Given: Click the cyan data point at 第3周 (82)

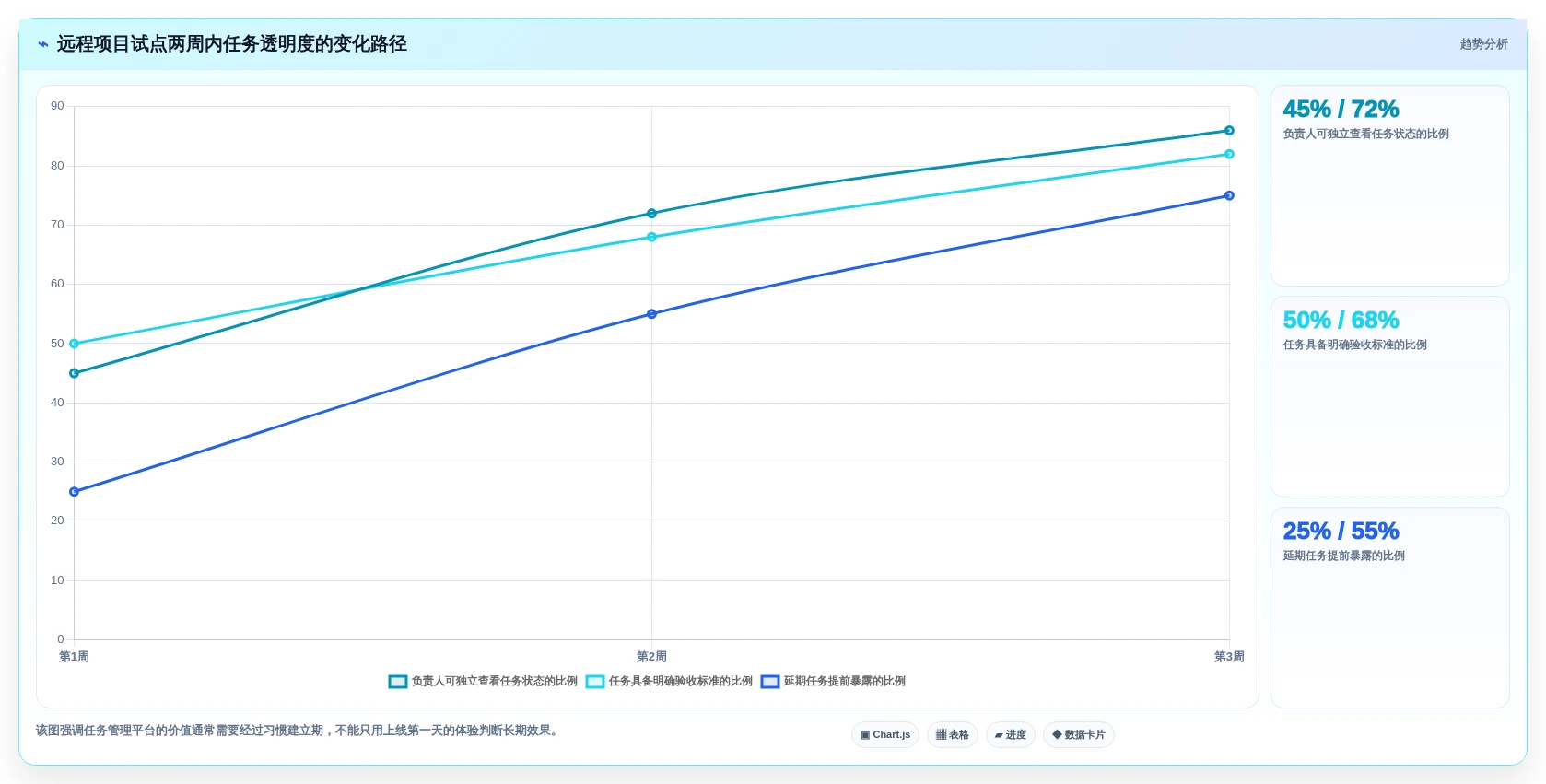Looking at the screenshot, I should coord(1229,155).
